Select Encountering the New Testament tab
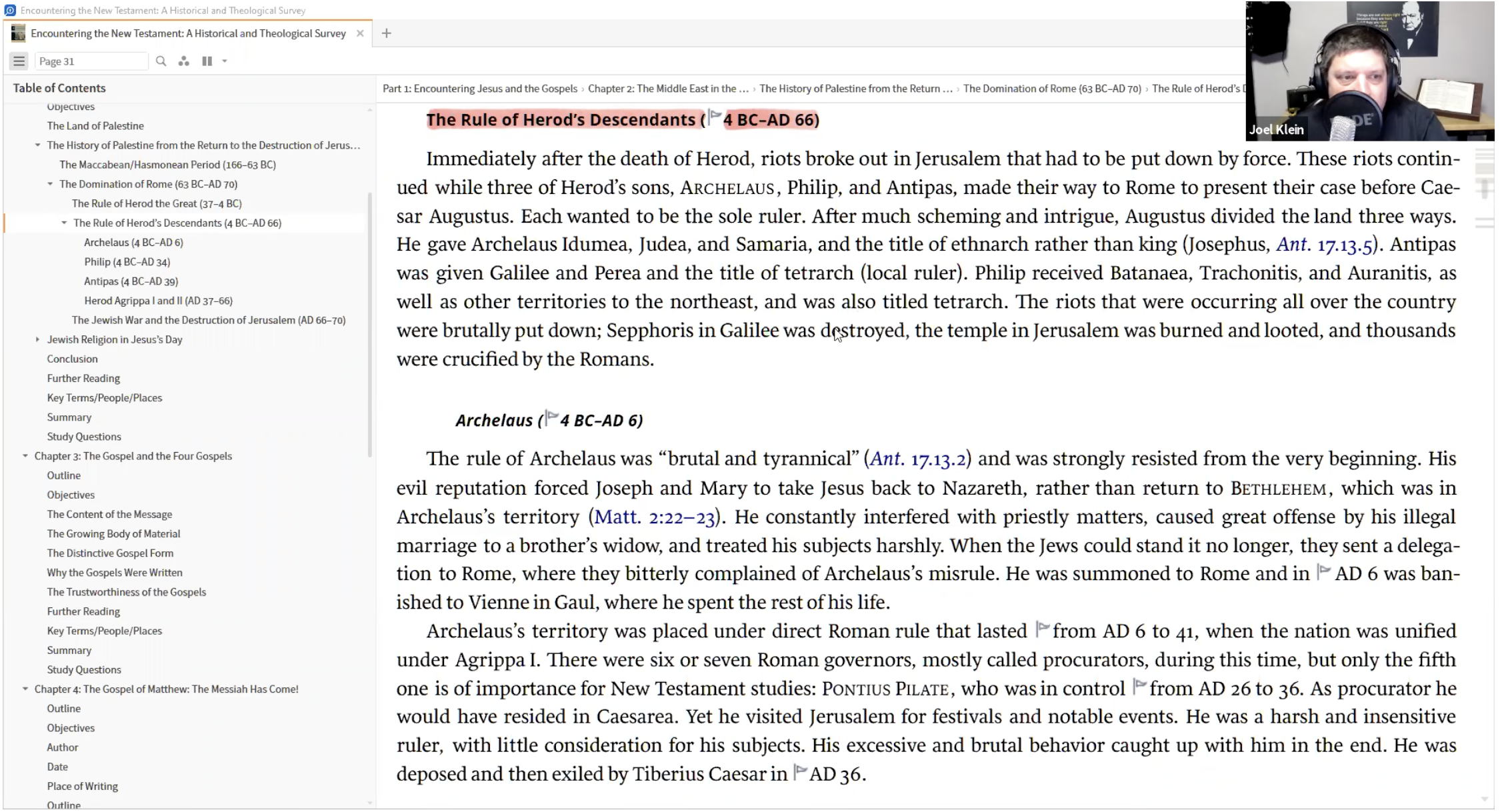The image size is (1500, 812). tap(188, 33)
